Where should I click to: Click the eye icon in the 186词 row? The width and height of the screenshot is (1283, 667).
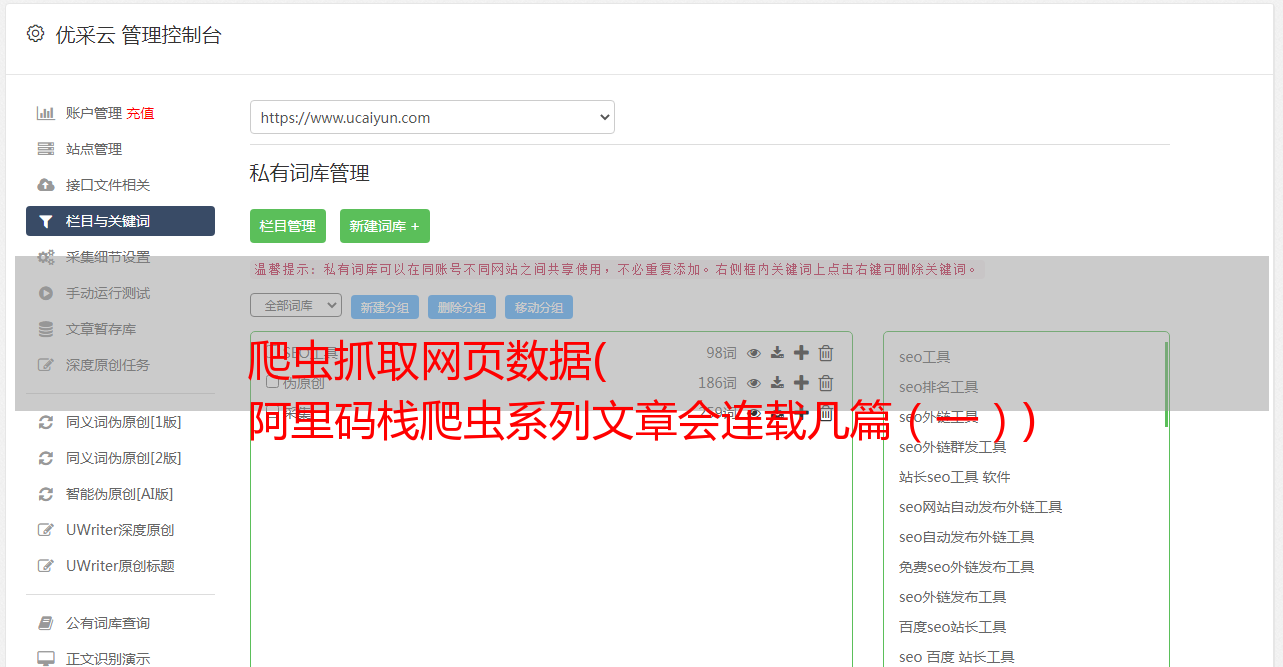point(754,383)
